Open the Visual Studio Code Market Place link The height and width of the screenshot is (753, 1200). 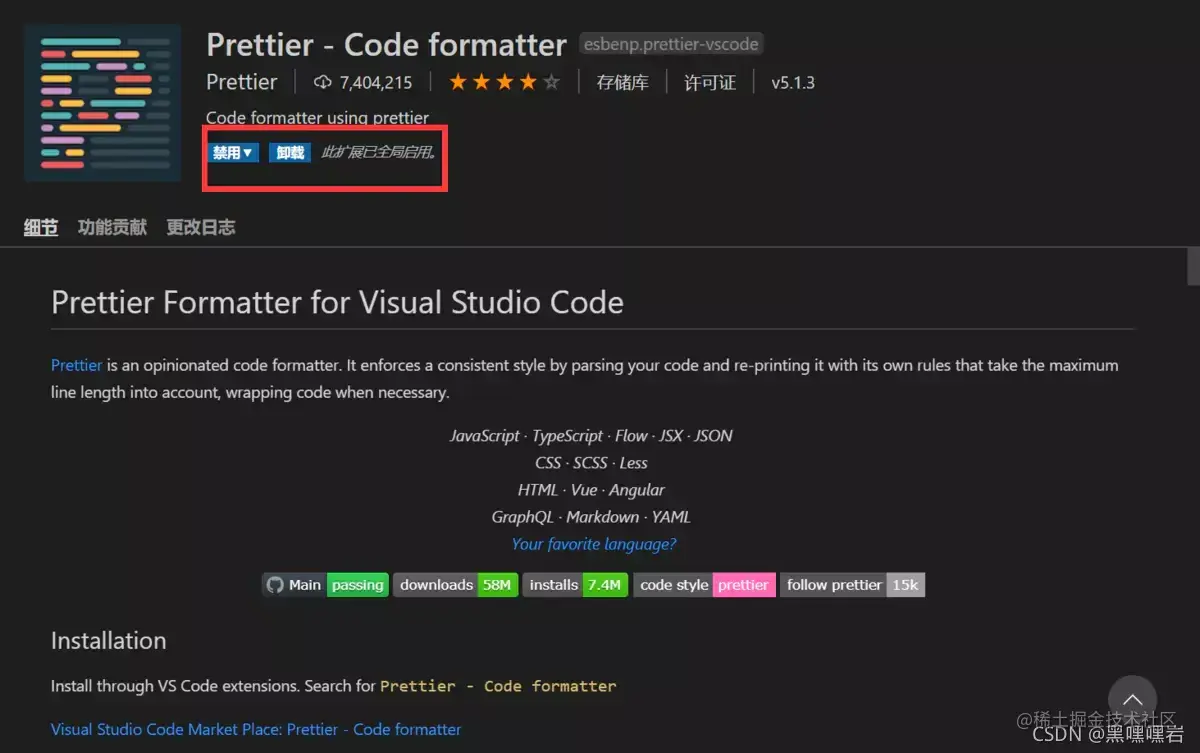tap(256, 729)
